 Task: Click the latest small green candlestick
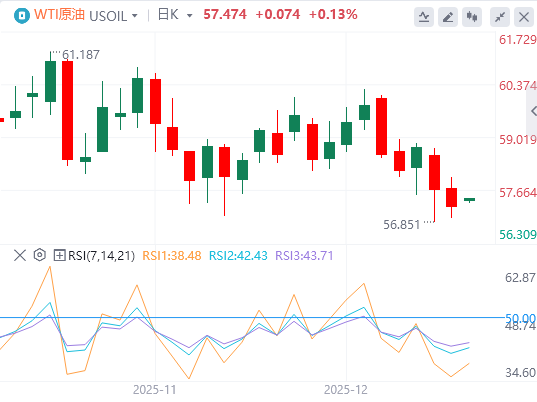(x=469, y=200)
